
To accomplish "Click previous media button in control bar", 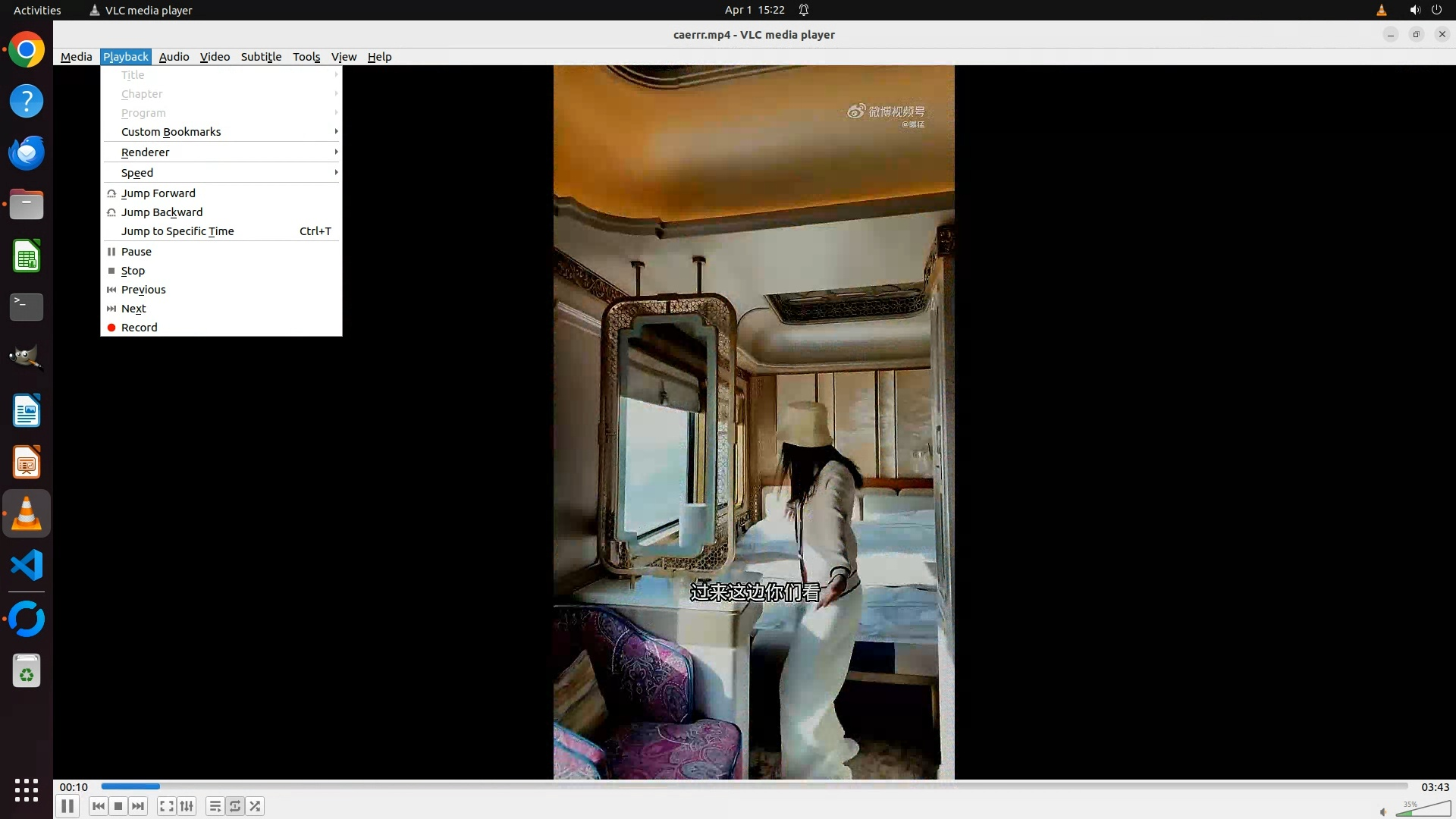I will tap(98, 806).
